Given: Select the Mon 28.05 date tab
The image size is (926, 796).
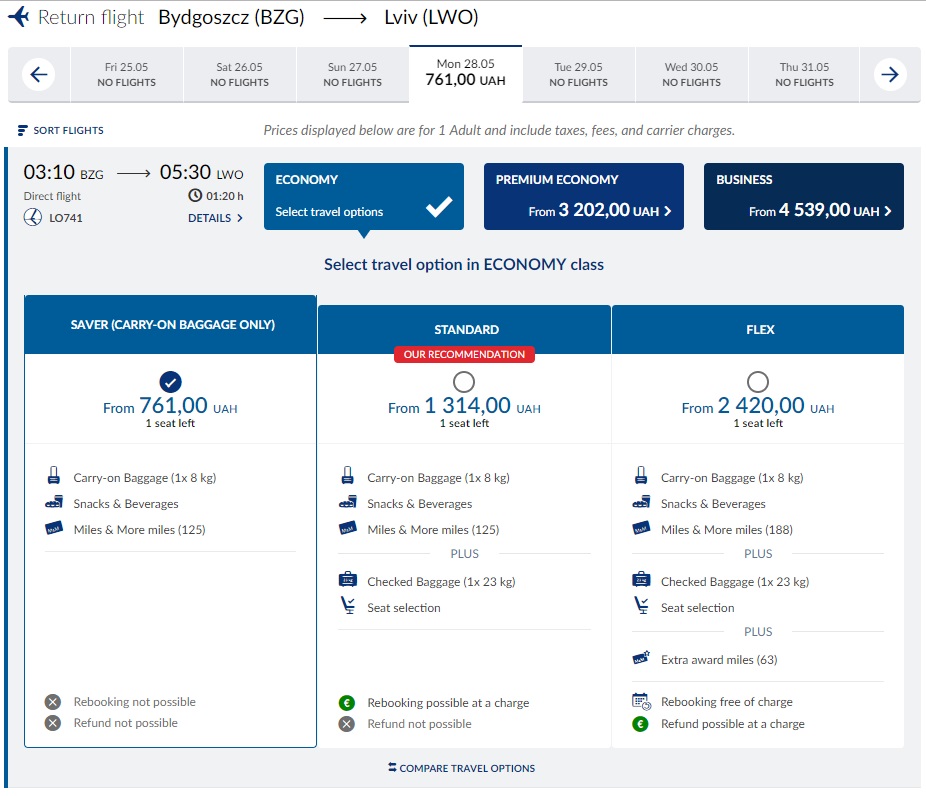Looking at the screenshot, I should [x=465, y=73].
